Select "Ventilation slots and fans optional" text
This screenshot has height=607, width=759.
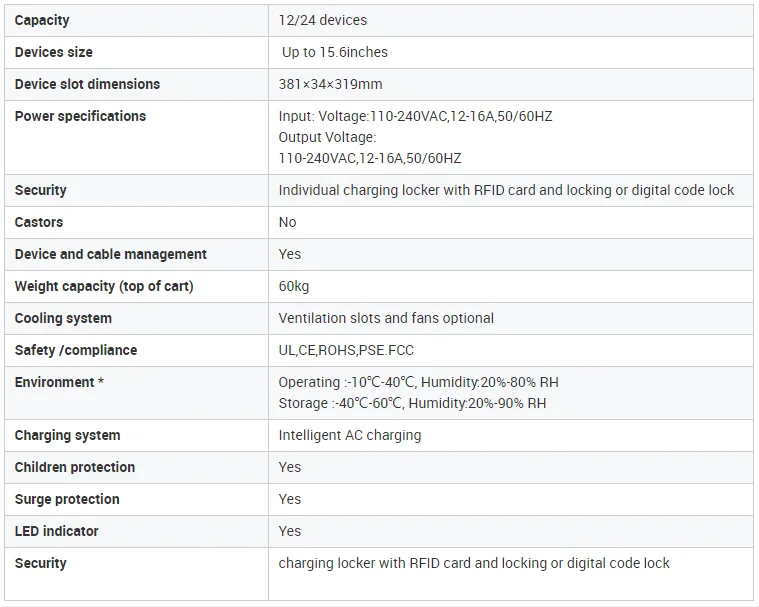coord(386,318)
